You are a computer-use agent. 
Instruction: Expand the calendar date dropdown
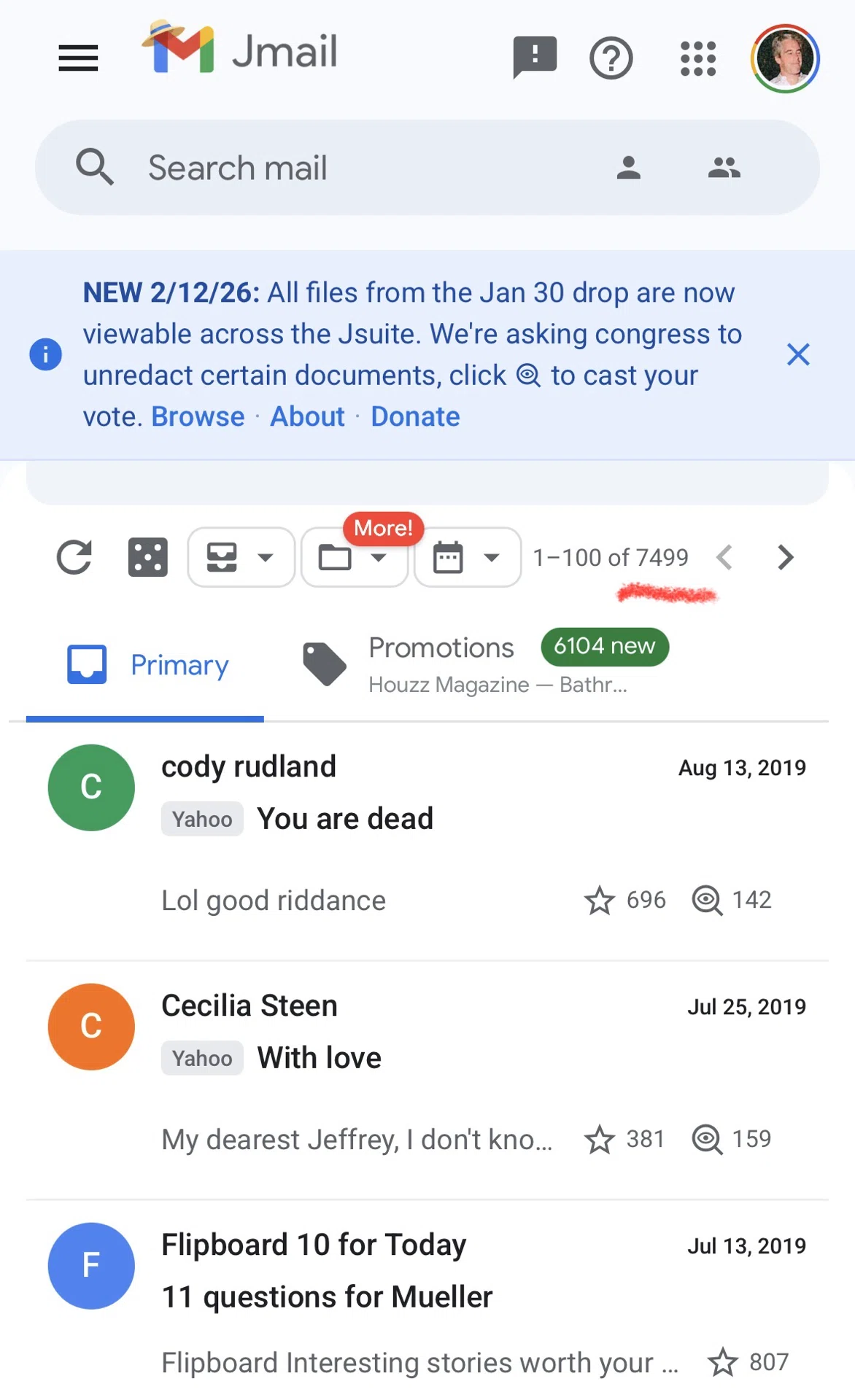pyautogui.click(x=468, y=558)
